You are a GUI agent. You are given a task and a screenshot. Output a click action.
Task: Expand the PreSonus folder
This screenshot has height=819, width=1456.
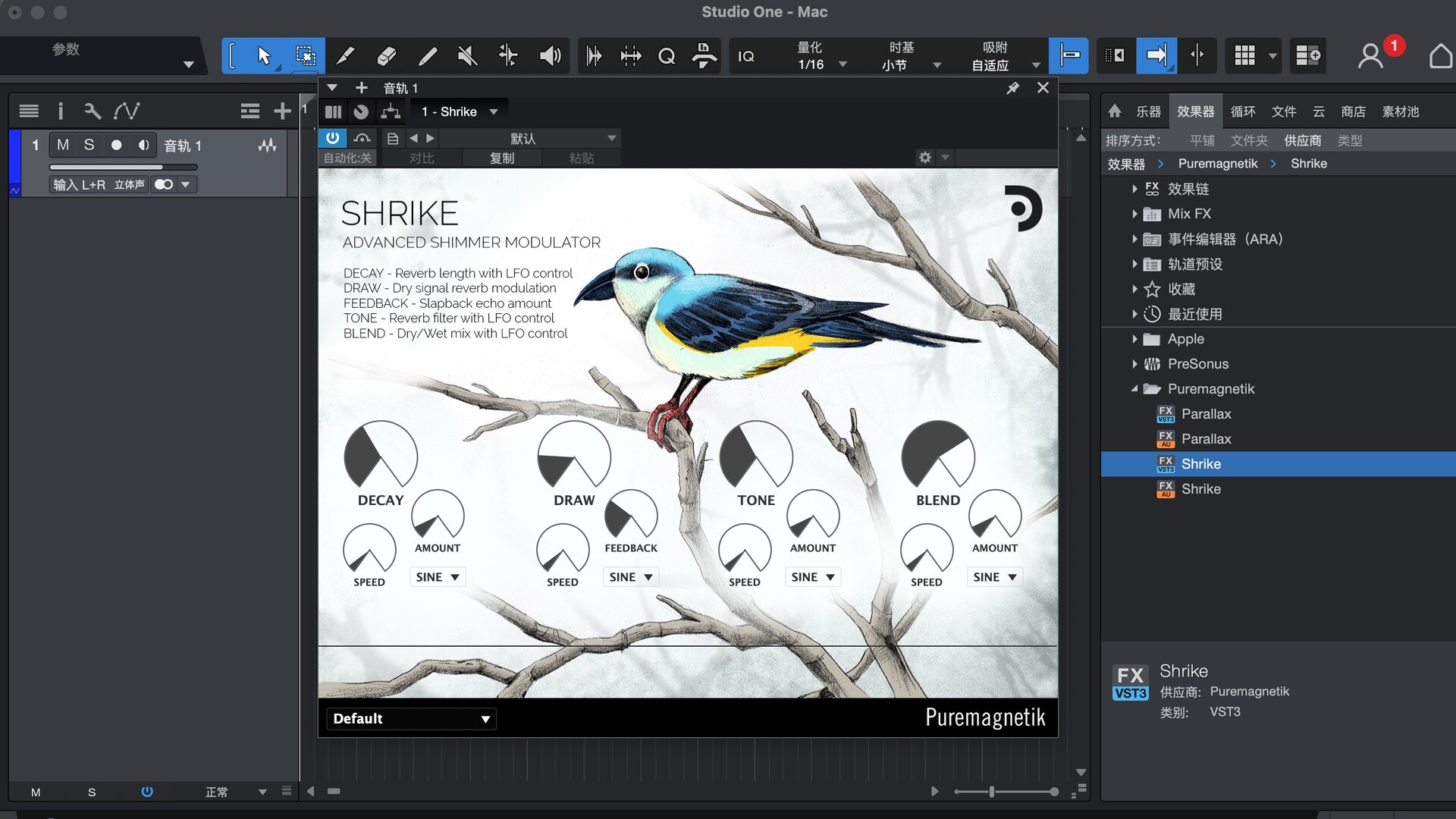coord(1134,364)
